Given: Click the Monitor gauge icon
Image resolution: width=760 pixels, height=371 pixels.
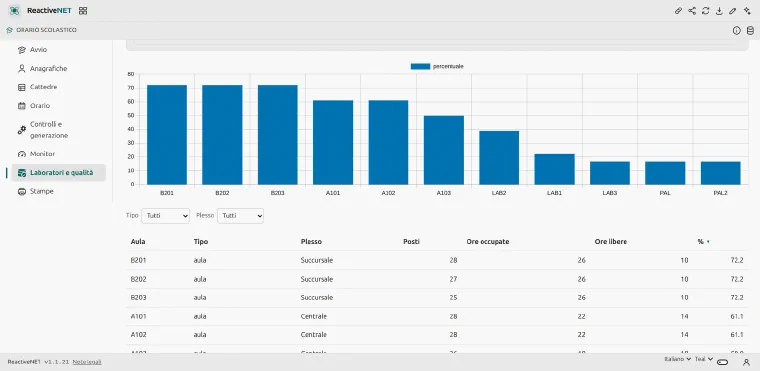Looking at the screenshot, I should [21, 154].
